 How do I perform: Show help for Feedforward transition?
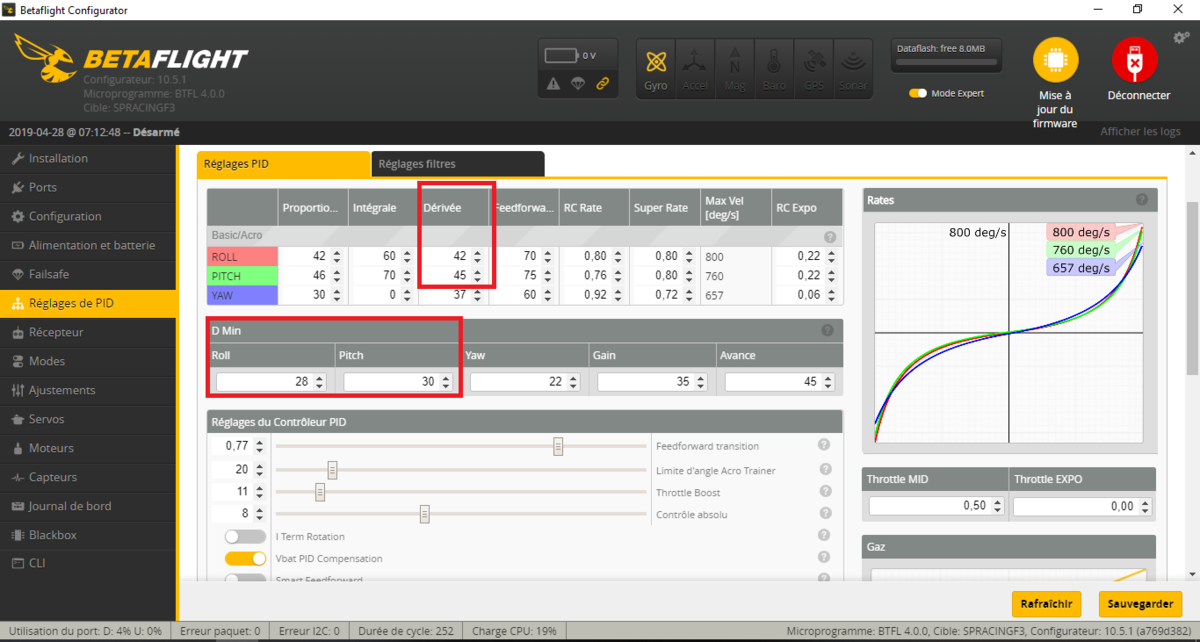pyautogui.click(x=824, y=445)
